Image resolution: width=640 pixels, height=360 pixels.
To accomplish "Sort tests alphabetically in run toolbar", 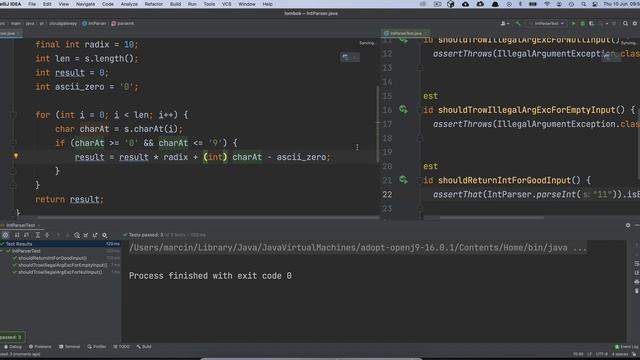I will (17, 235).
